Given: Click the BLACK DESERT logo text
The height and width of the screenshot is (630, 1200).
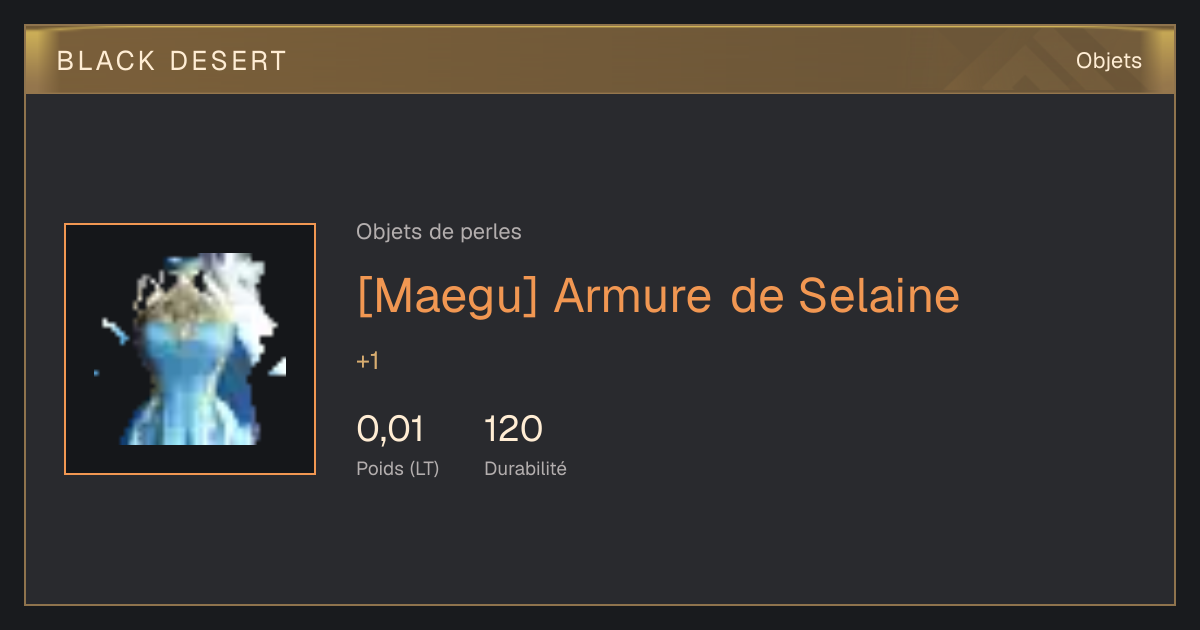Looking at the screenshot, I should tap(172, 61).
